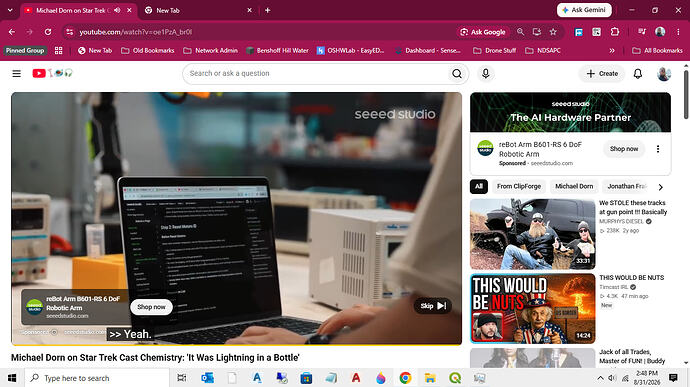Open the Network Admin bookmarks folder
This screenshot has width=690, height=387.
tap(210, 51)
